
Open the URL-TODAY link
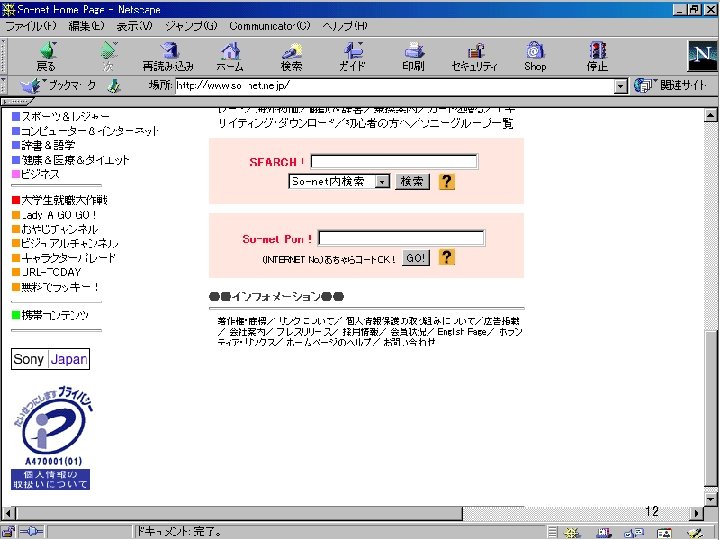click(x=51, y=272)
